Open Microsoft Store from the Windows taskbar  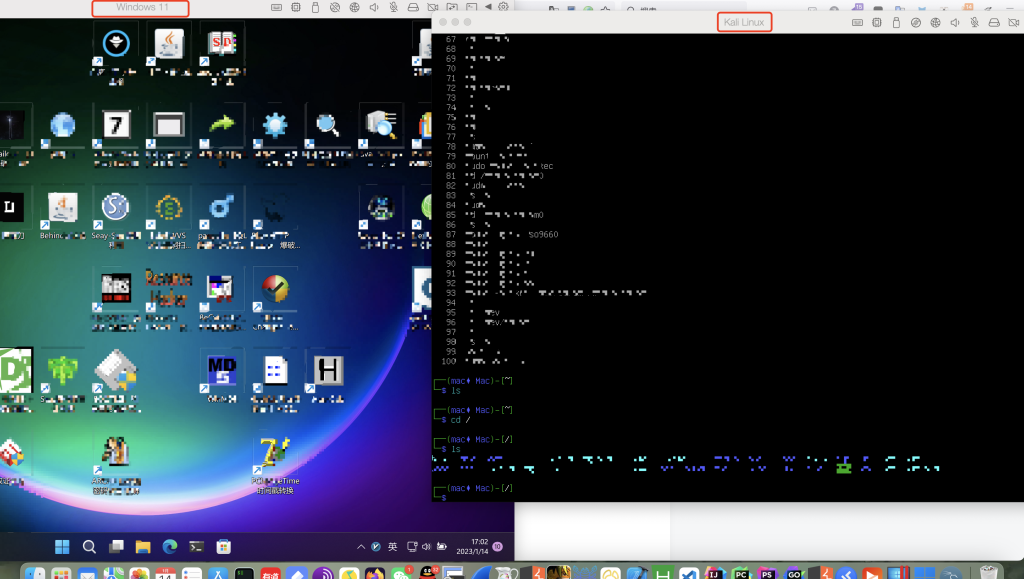point(223,547)
